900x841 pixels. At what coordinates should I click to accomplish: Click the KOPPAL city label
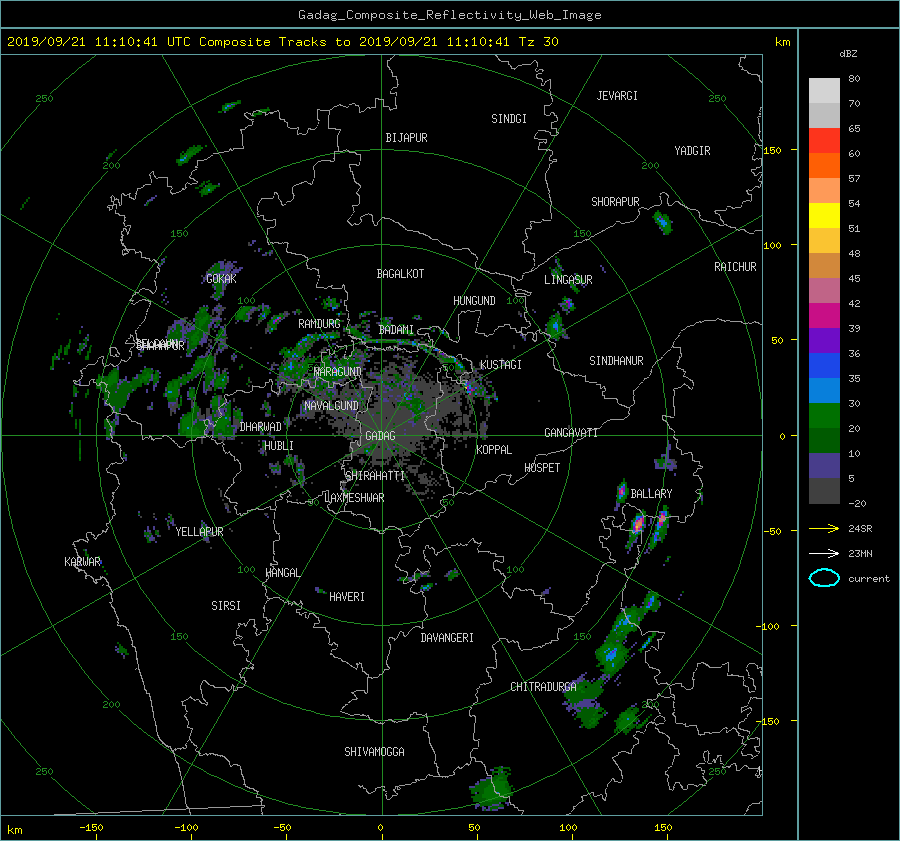tap(494, 450)
